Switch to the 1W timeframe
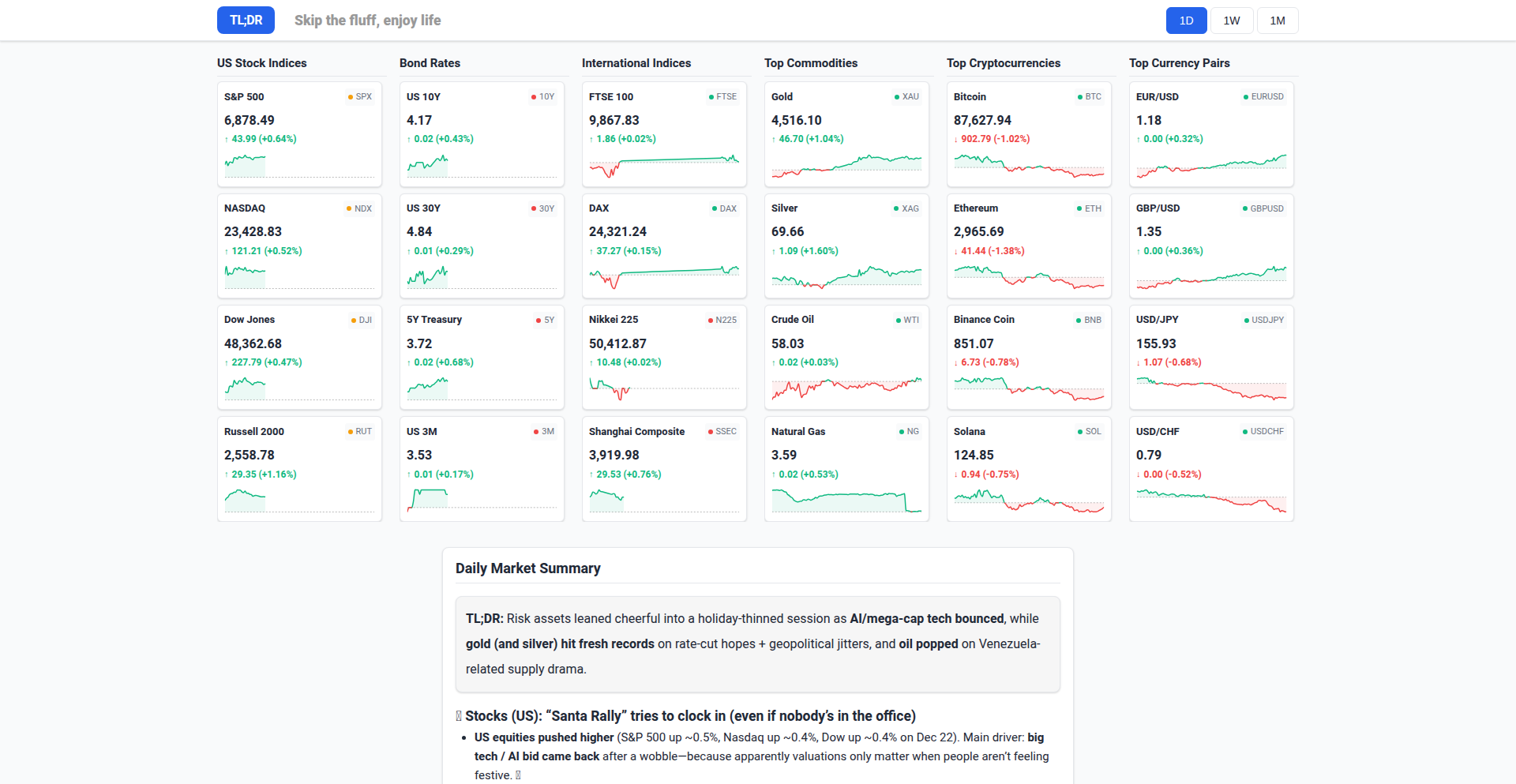 (1231, 21)
